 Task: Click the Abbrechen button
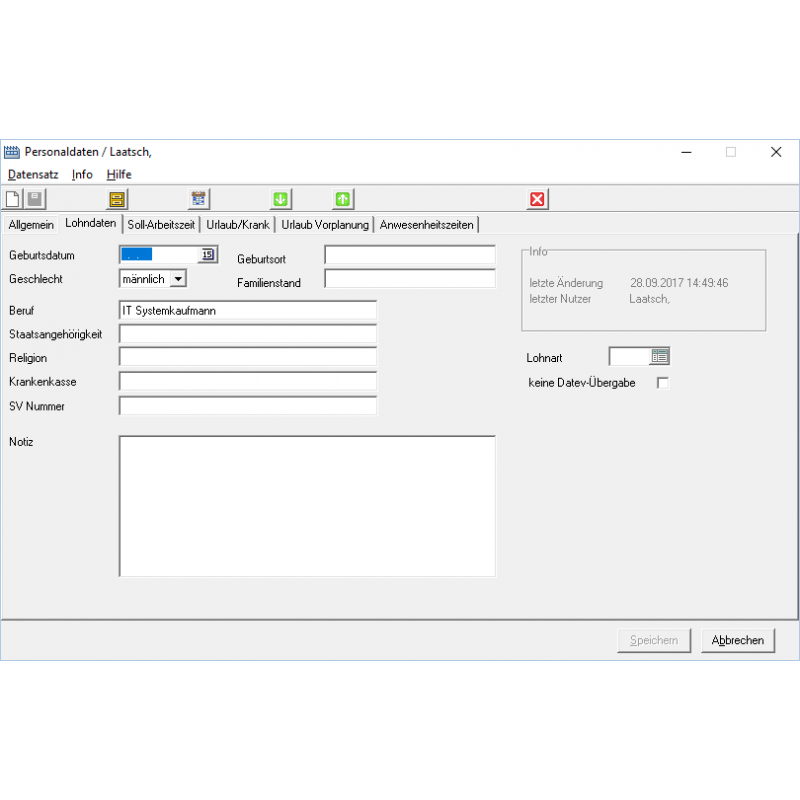pyautogui.click(x=738, y=640)
